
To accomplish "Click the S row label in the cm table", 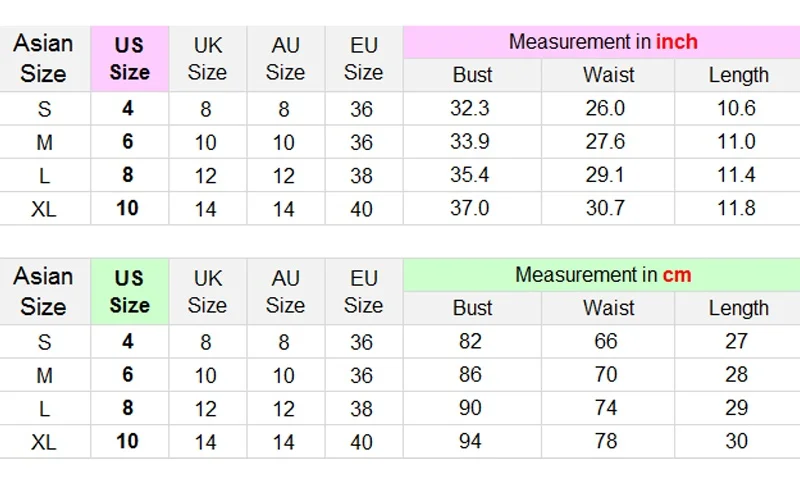I will point(44,342).
